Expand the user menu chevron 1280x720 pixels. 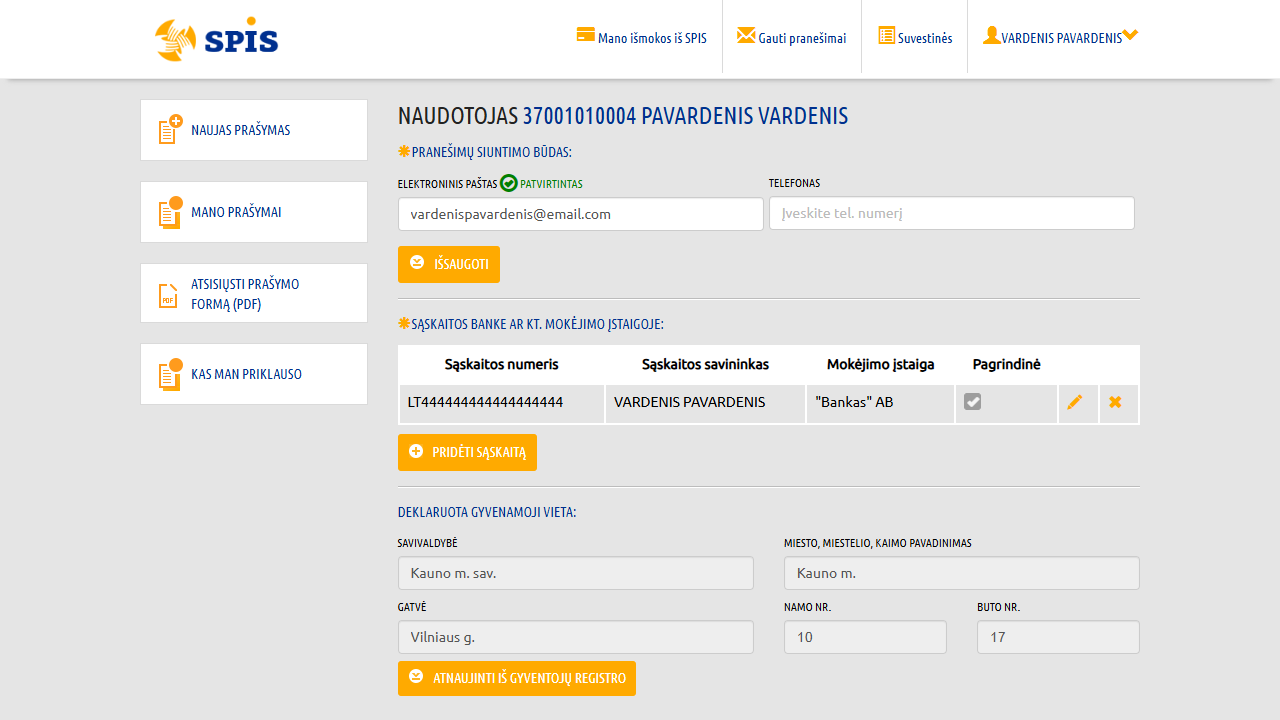tap(1130, 35)
